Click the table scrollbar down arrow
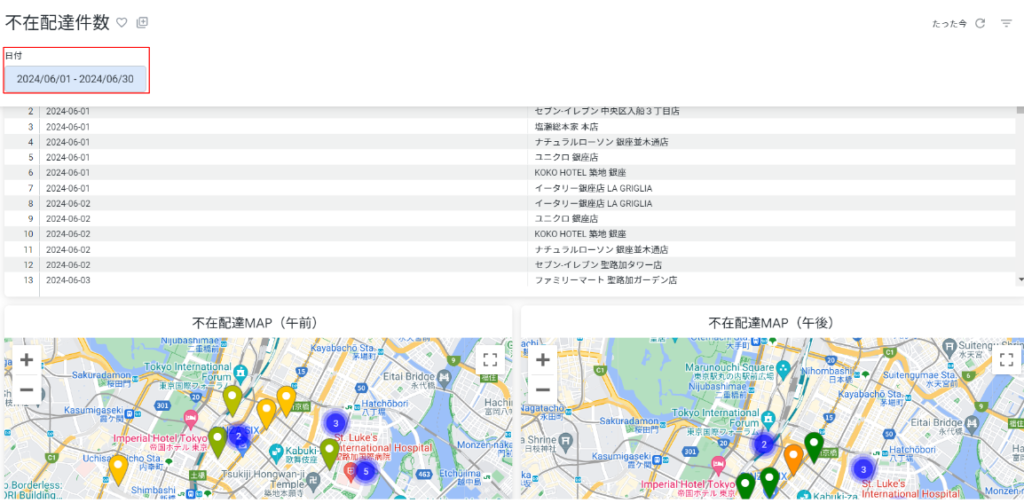Image resolution: width=1024 pixels, height=503 pixels. click(x=1020, y=280)
